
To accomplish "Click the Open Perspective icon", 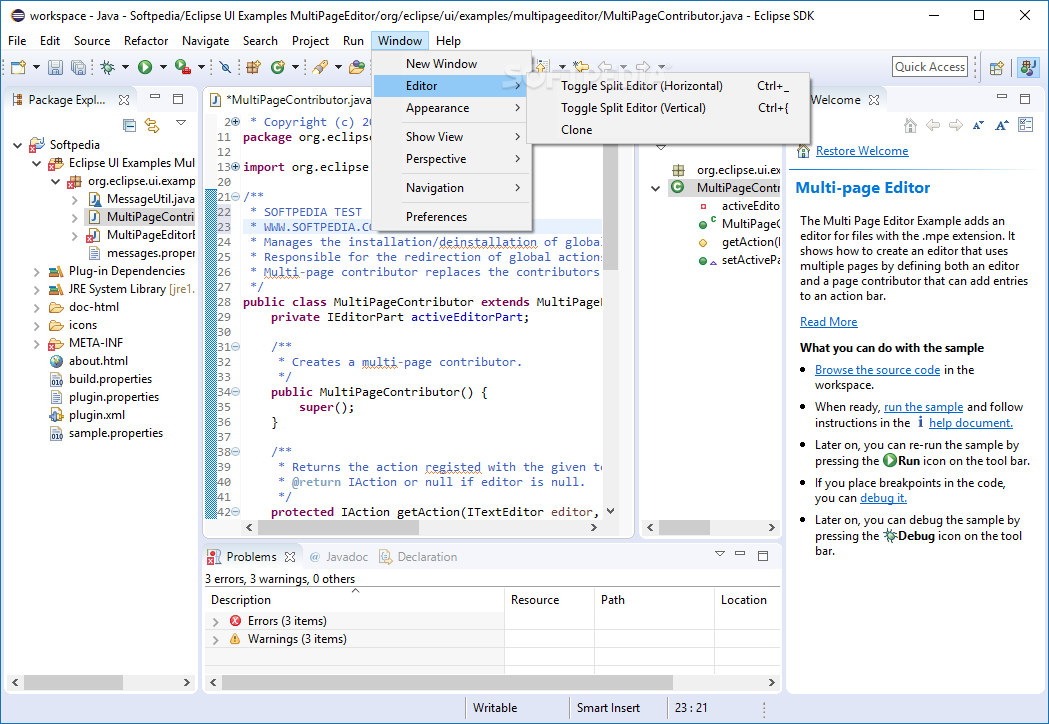I will click(x=997, y=68).
